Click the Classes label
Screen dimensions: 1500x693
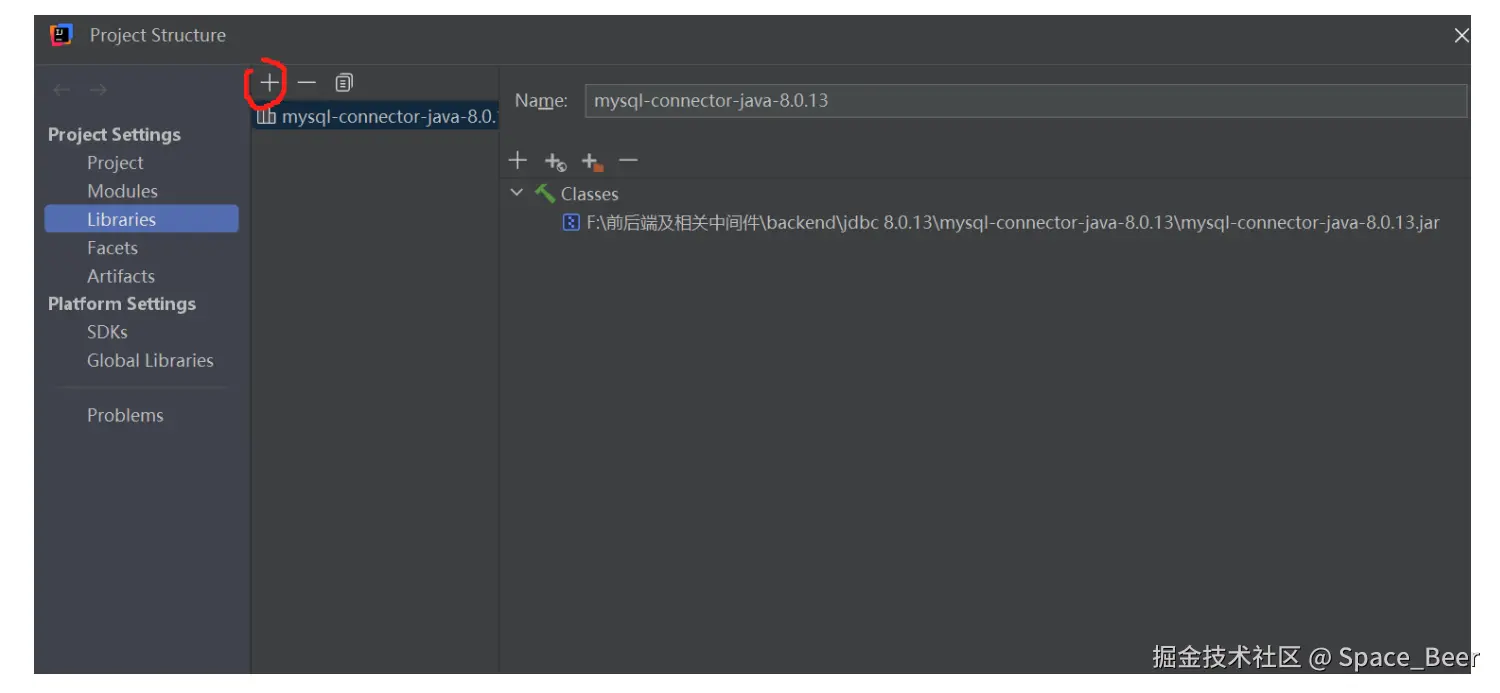(x=590, y=194)
